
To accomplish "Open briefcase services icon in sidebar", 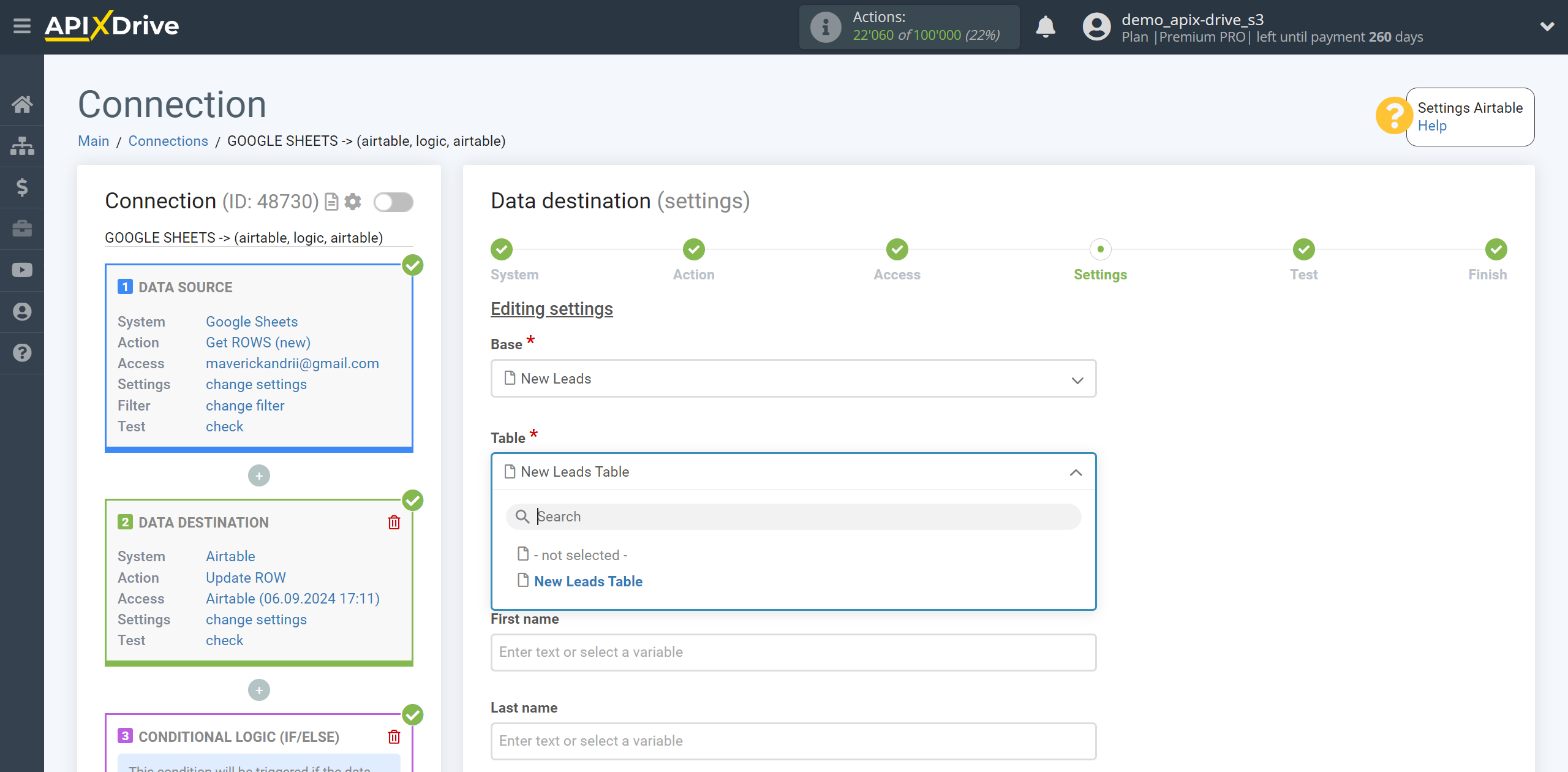I will point(22,229).
